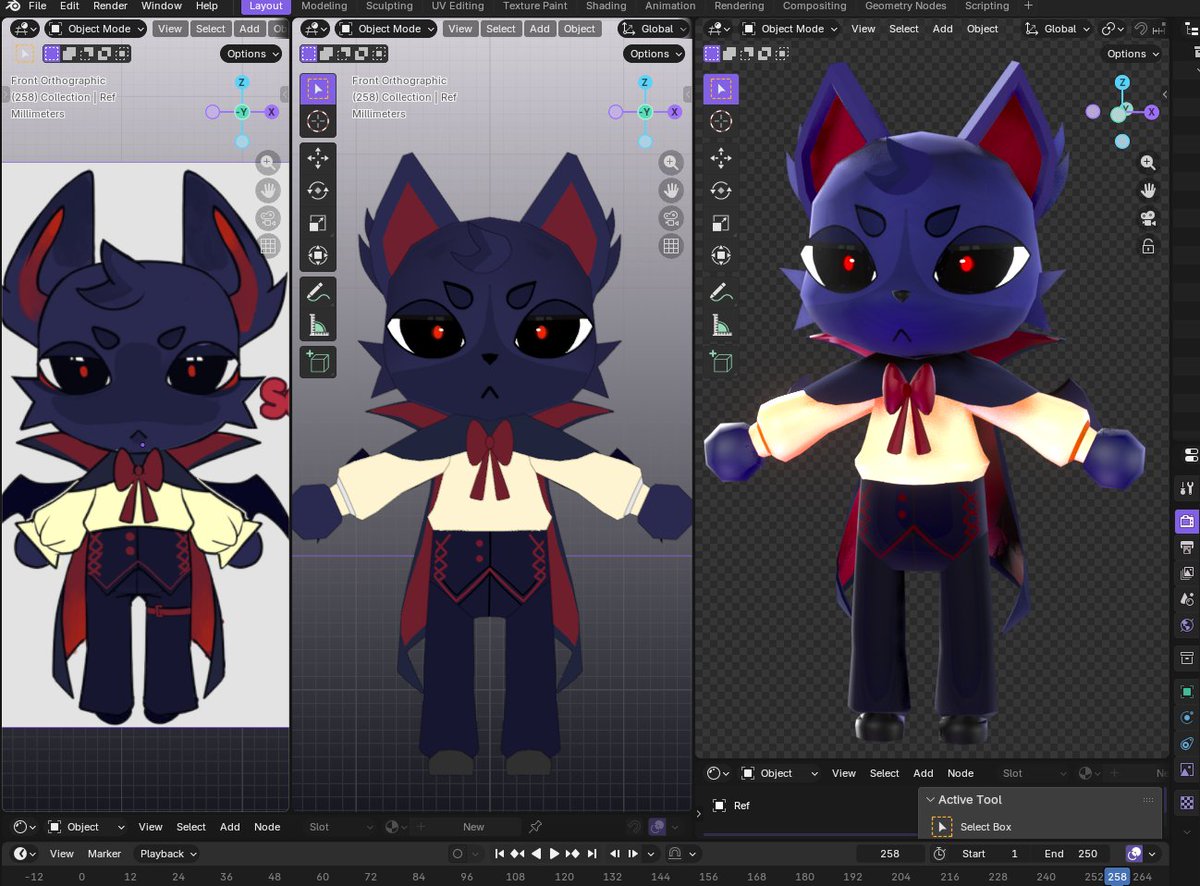1200x886 pixels.
Task: Open the Physics properties tab
Action: point(1187,718)
